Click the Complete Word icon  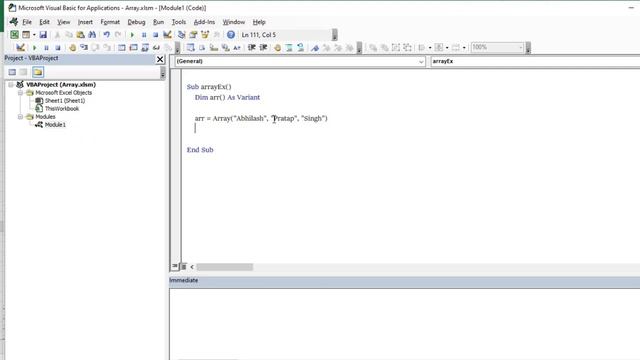[237, 48]
